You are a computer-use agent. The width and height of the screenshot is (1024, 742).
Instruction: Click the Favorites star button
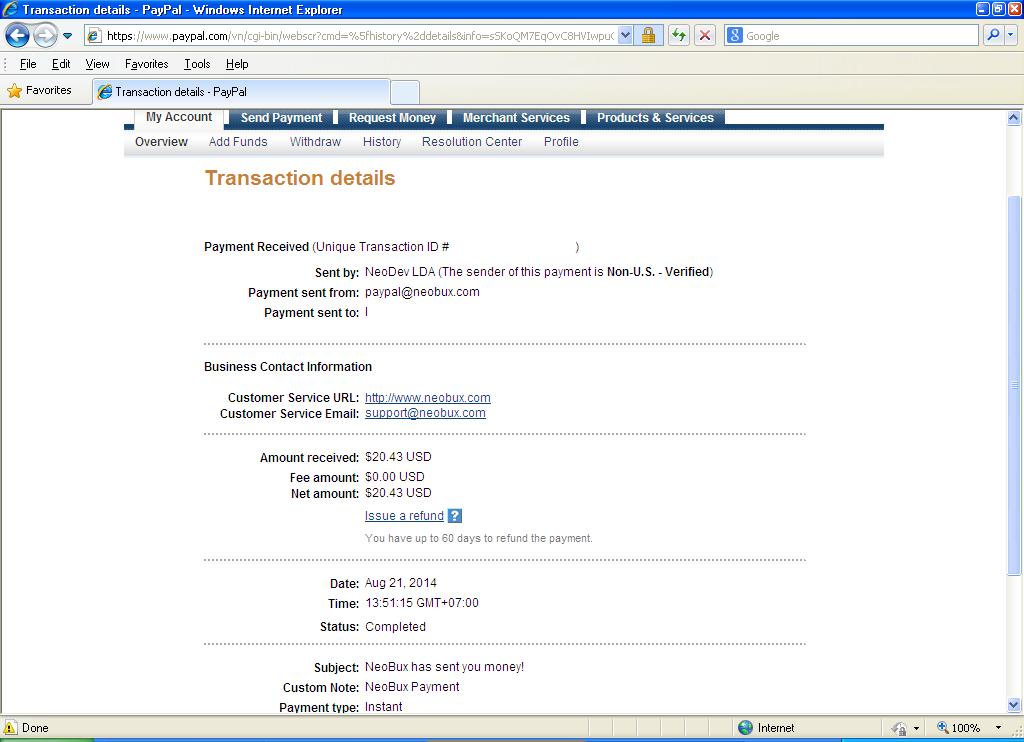[x=40, y=91]
